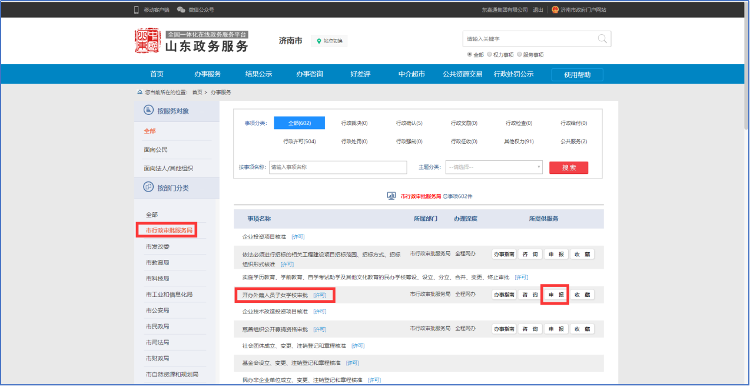Select 全部 under 按部门分类
This screenshot has width=750, height=386.
point(152,214)
